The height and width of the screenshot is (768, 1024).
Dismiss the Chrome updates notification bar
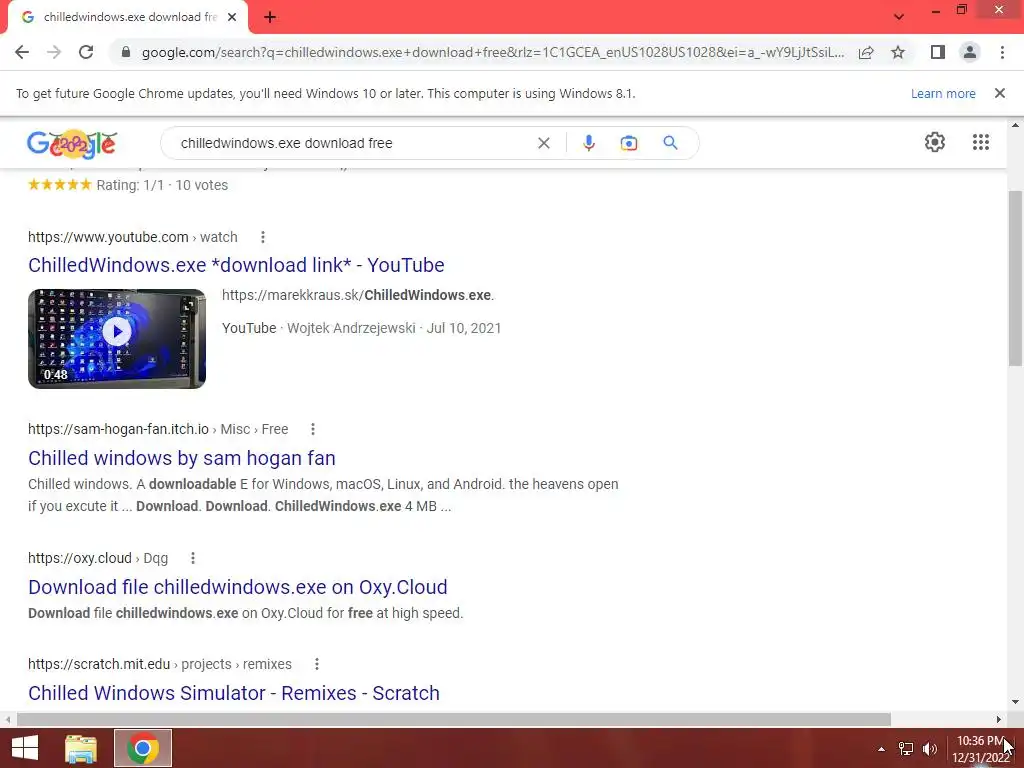tap(999, 93)
